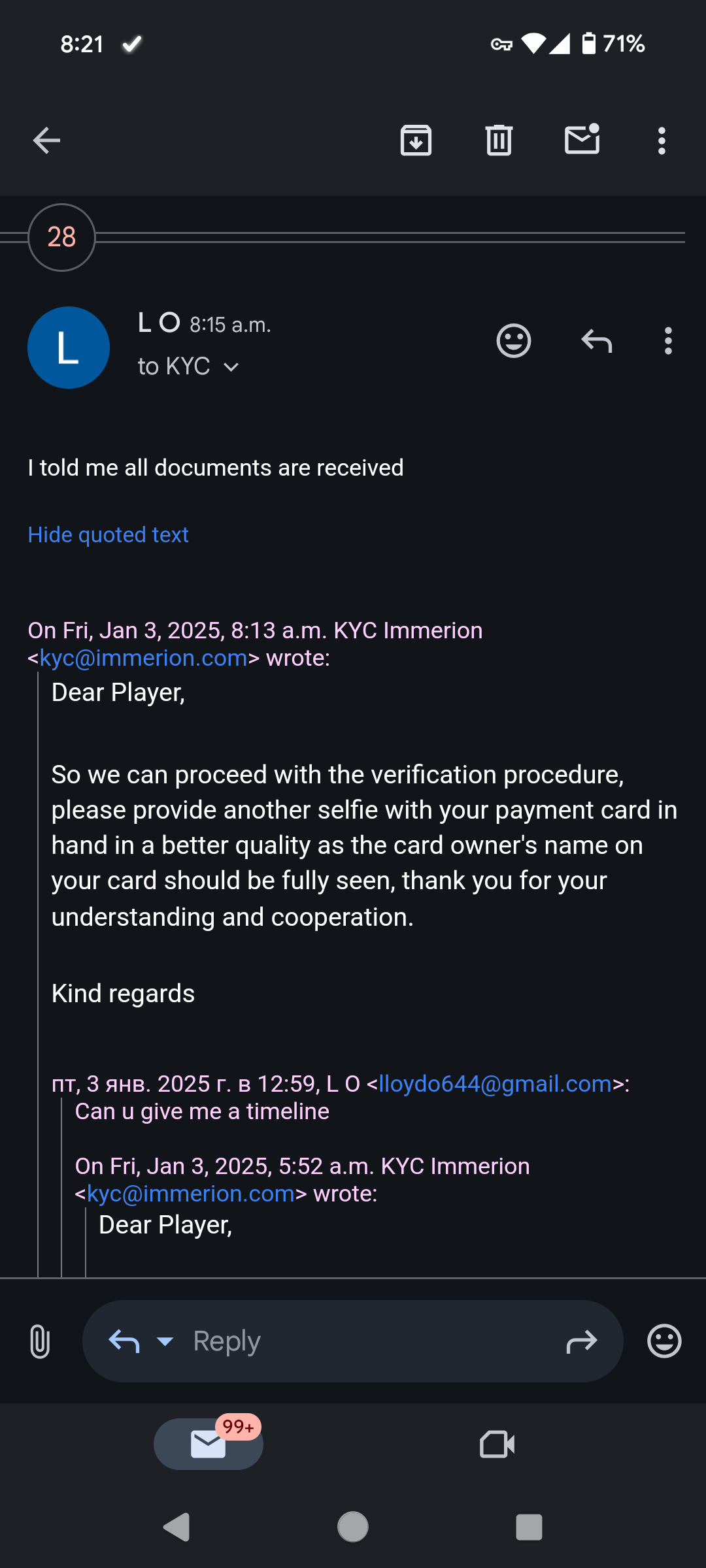Screen dimensions: 706x1568
Task: Tap the lloydo644@gmail.com address link
Action: (x=495, y=1084)
